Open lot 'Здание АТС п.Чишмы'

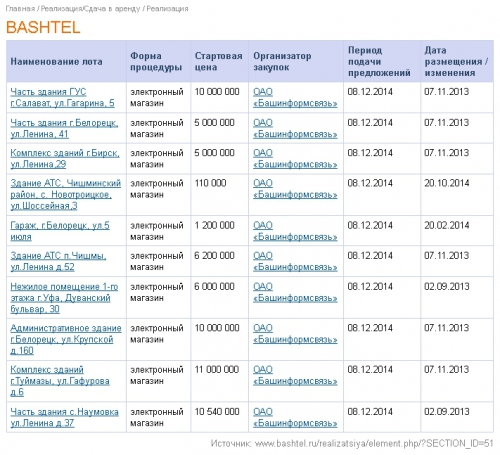pos(58,262)
